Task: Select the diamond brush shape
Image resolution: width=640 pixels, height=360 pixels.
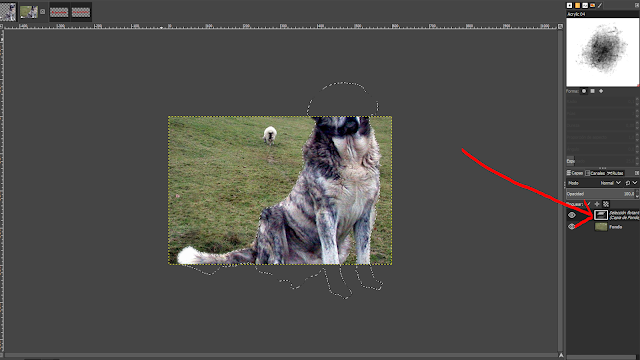Action: coord(601,91)
